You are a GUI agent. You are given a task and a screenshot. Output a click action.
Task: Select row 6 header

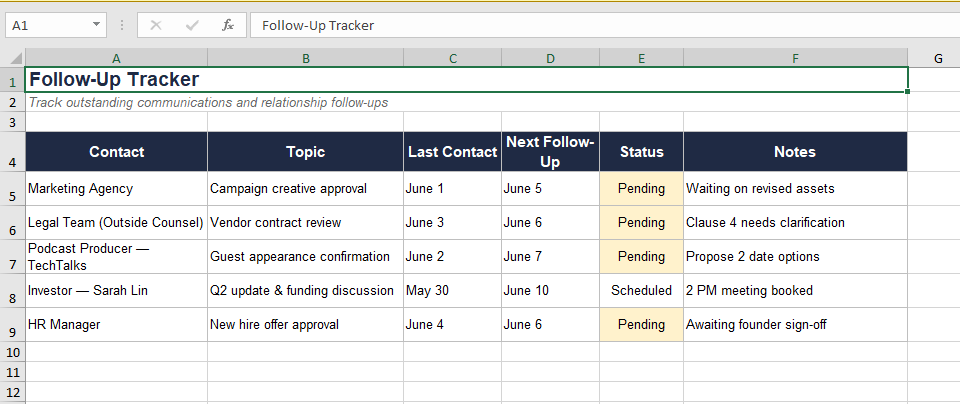tap(13, 223)
